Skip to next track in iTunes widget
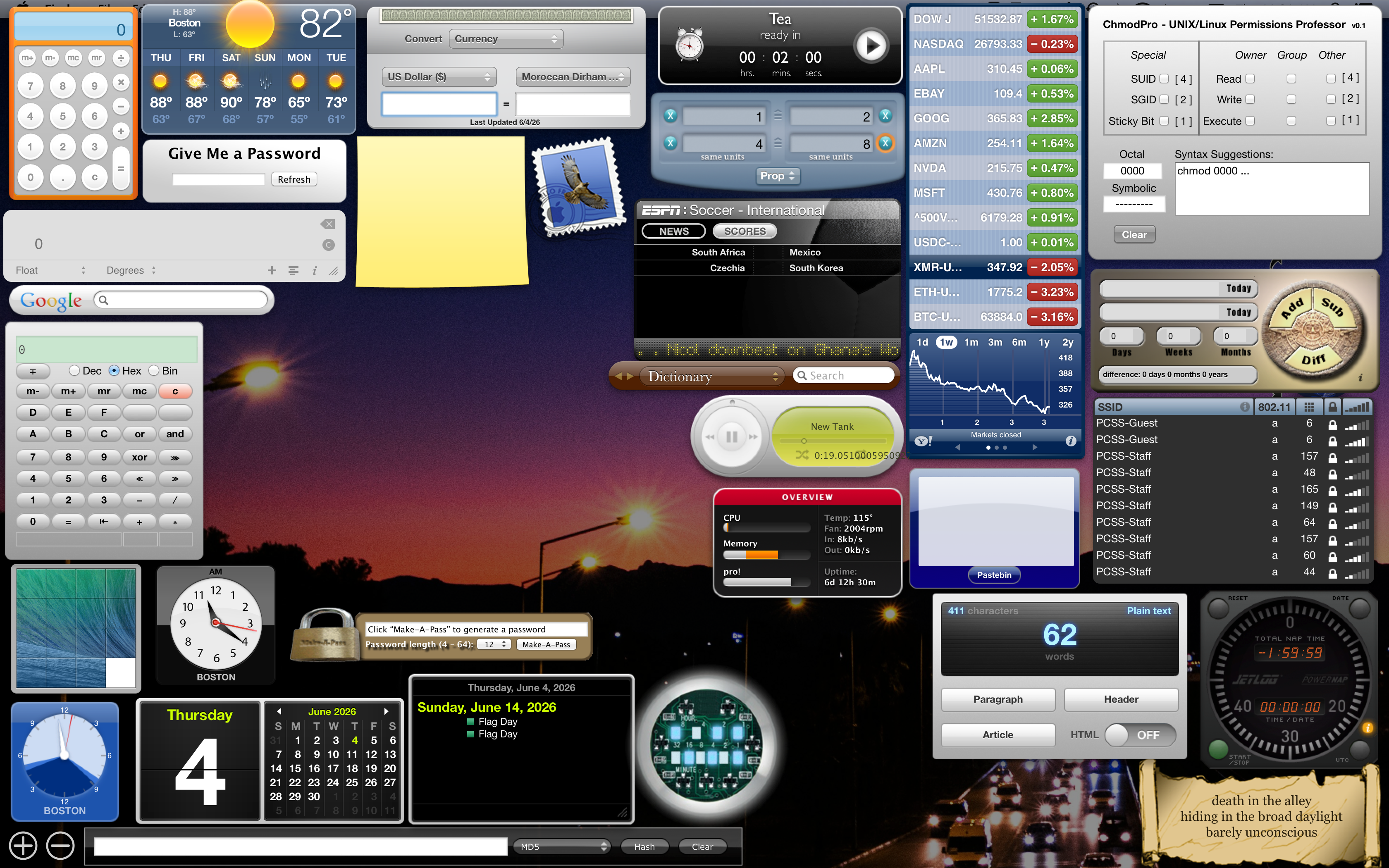This screenshot has height=868, width=1389. [x=754, y=437]
